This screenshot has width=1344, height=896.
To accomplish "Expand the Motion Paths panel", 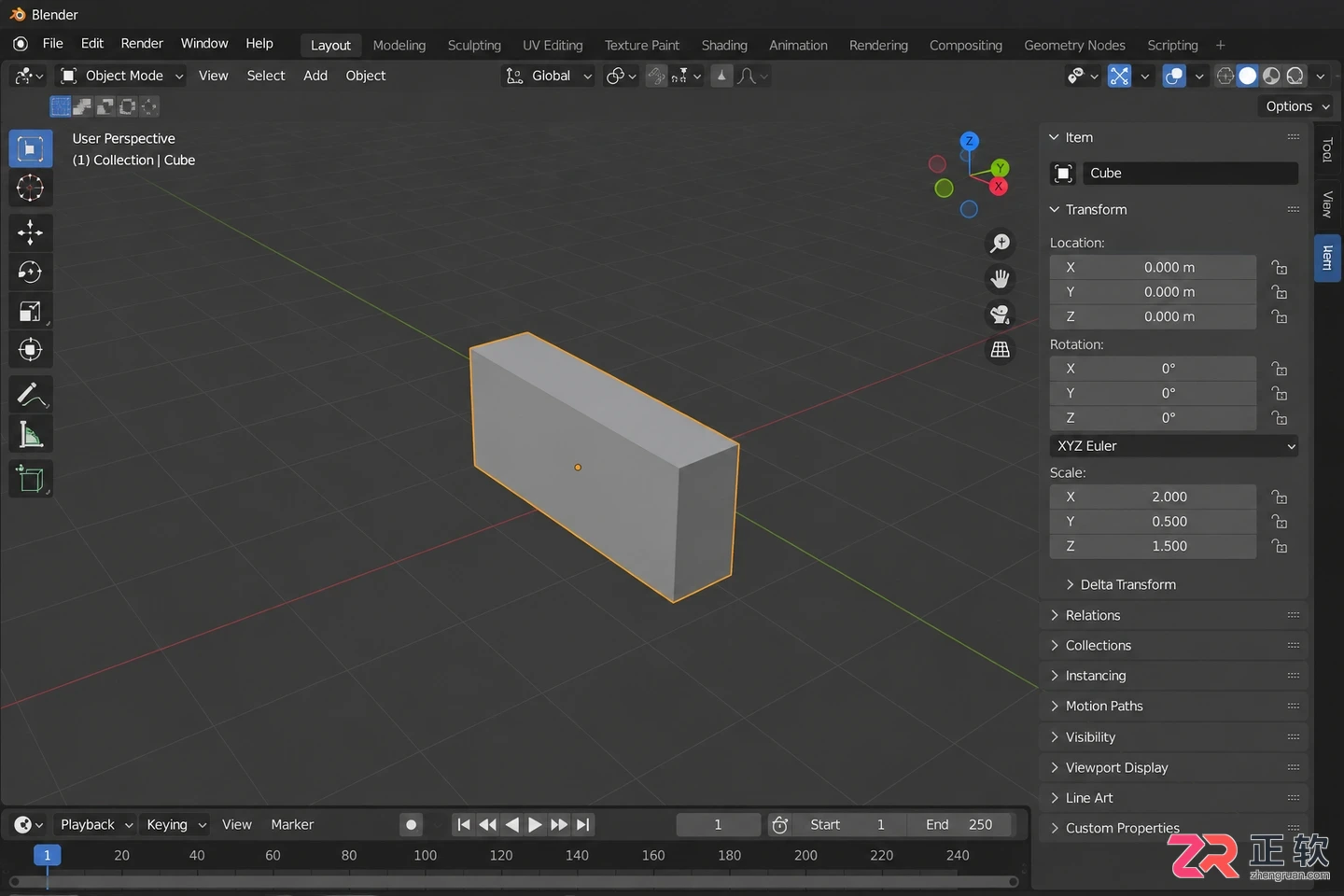I will coord(1173,707).
